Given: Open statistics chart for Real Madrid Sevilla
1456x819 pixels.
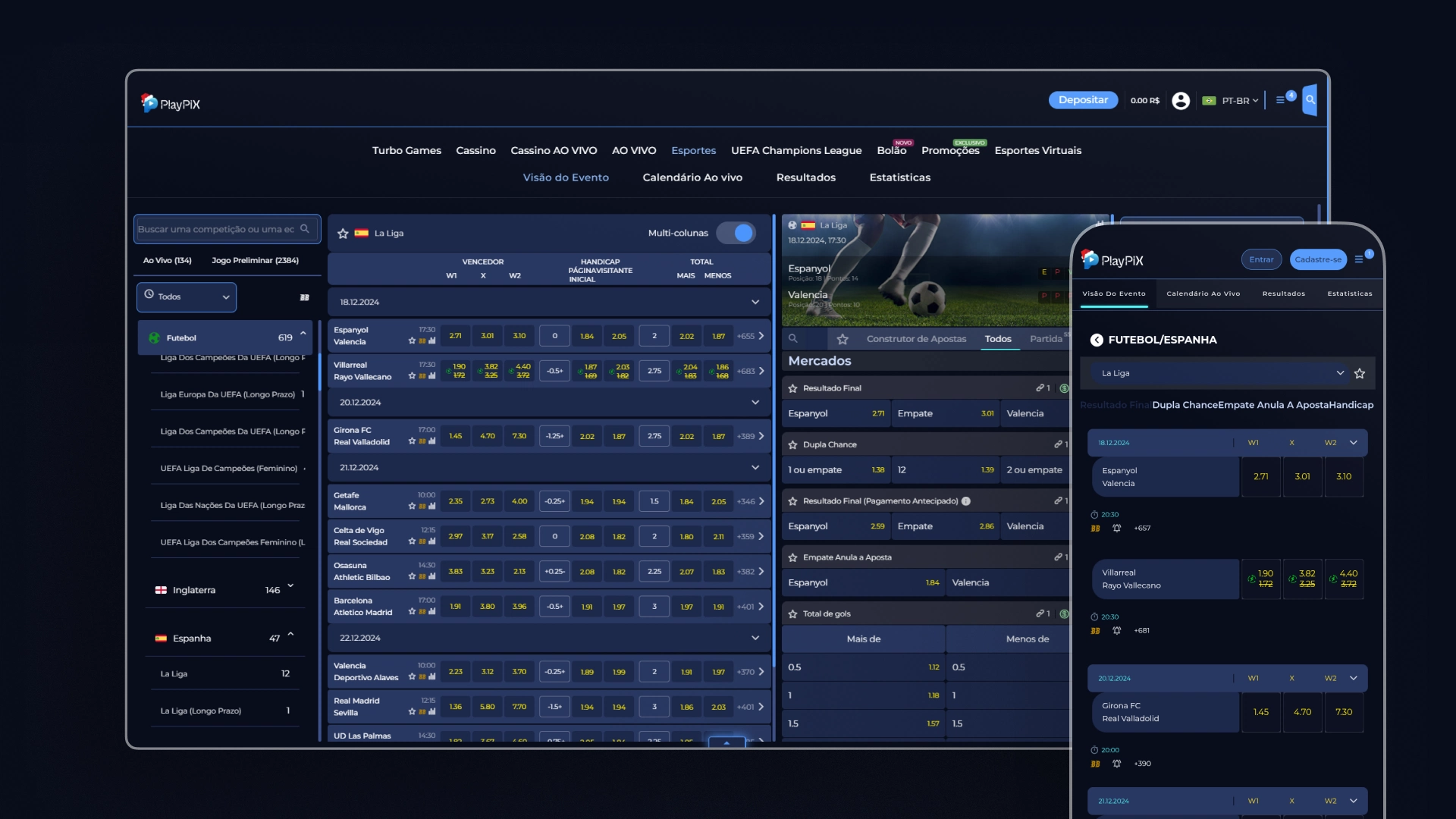Looking at the screenshot, I should (432, 712).
